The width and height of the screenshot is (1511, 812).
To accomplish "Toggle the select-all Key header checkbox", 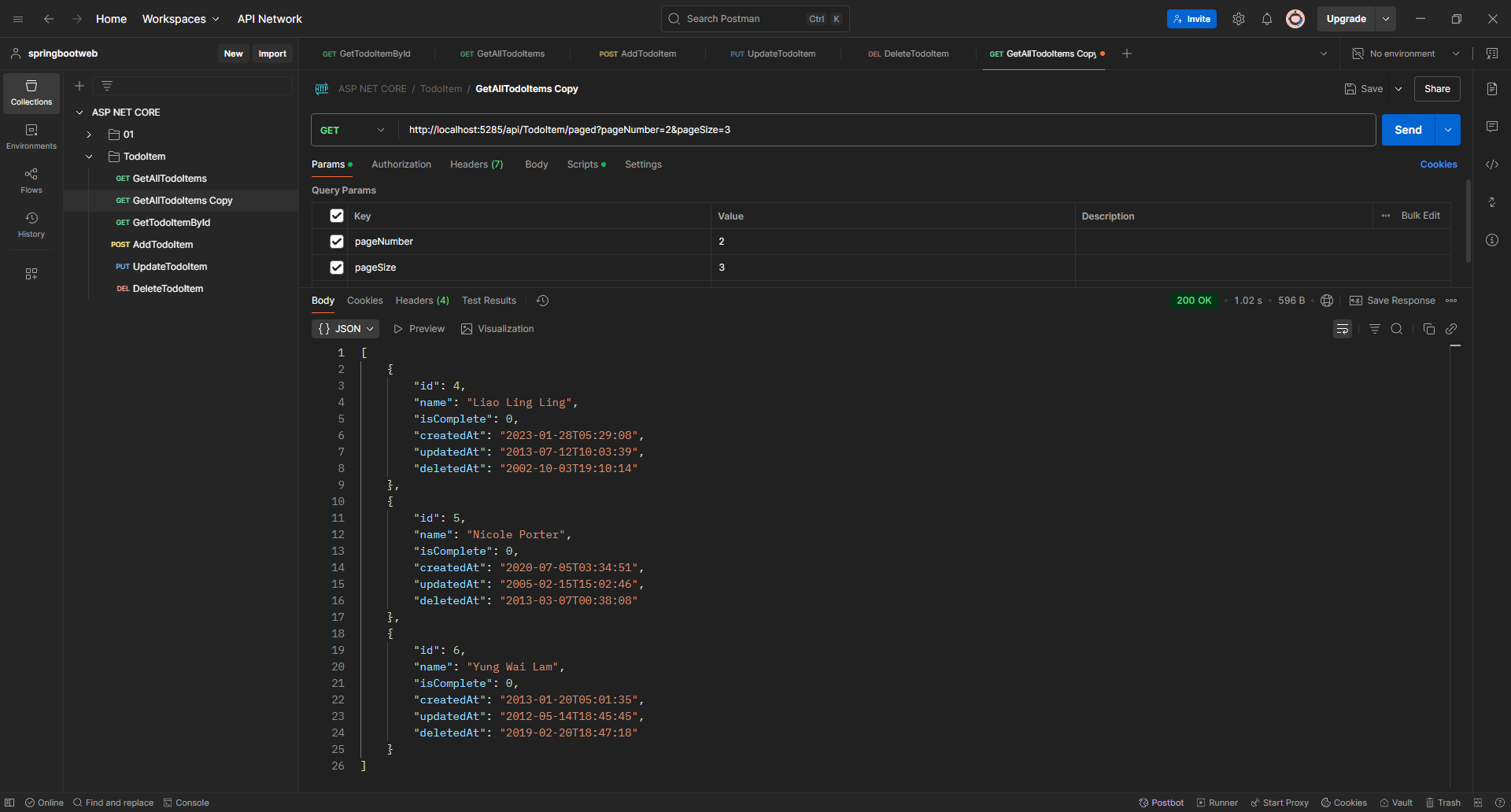I will point(337,216).
